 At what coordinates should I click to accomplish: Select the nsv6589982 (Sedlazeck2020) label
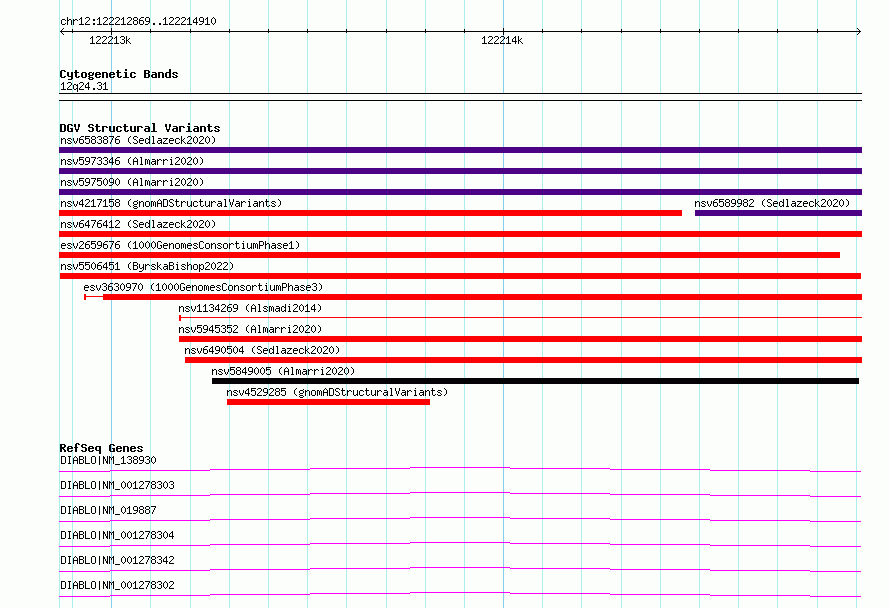(772, 203)
